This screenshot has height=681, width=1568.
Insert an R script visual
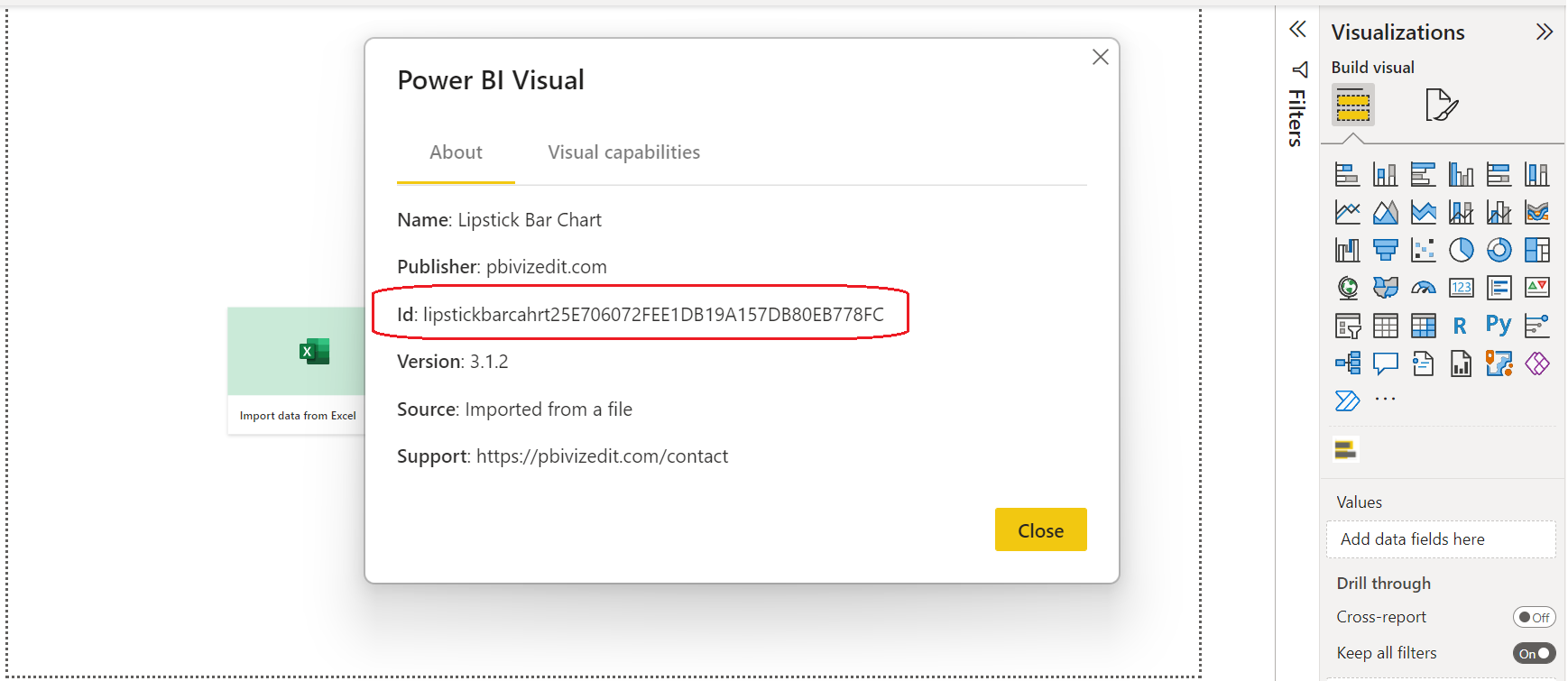click(1461, 326)
